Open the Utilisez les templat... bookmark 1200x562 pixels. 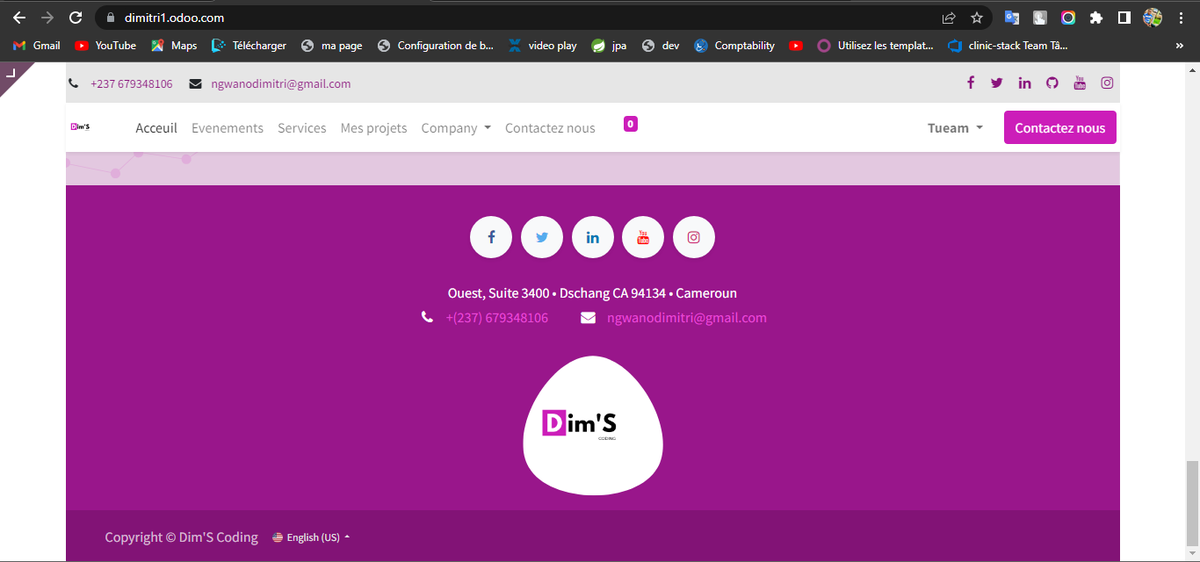(875, 46)
